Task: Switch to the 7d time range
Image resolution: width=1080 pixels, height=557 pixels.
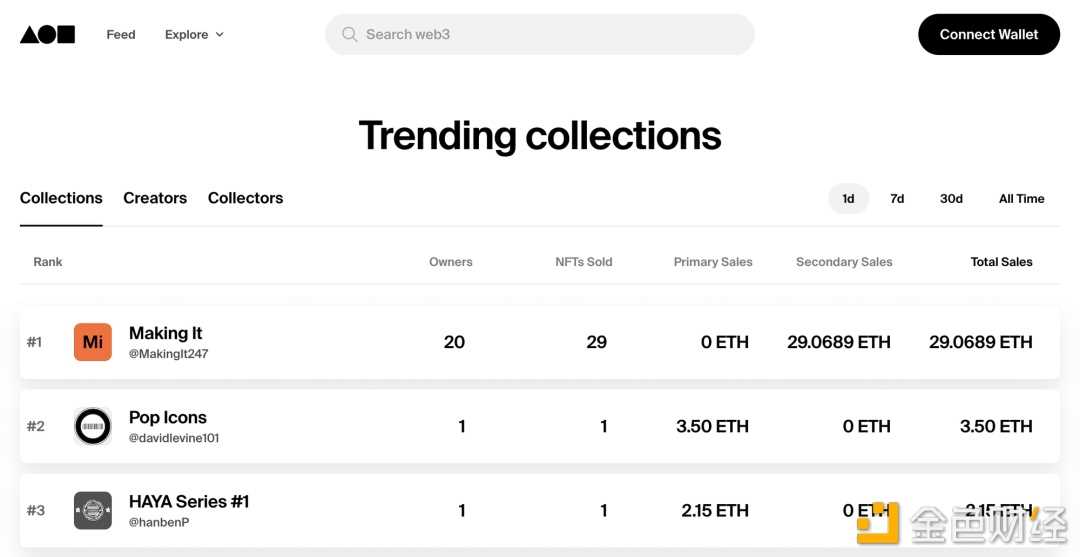Action: [x=897, y=198]
